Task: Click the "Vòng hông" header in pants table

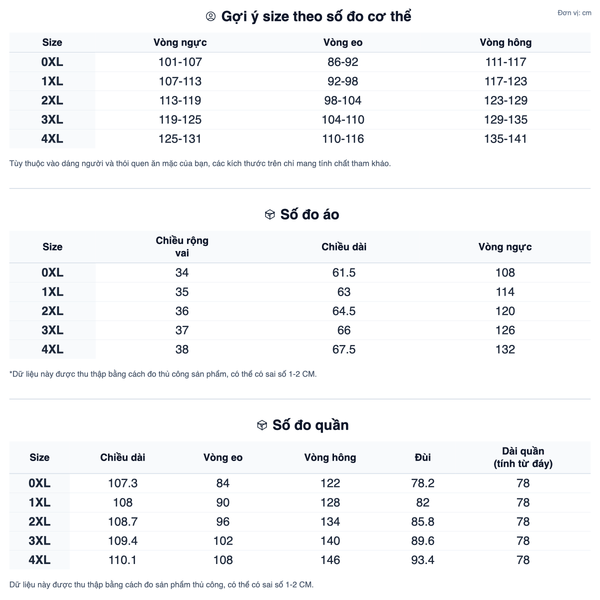Action: click(330, 457)
